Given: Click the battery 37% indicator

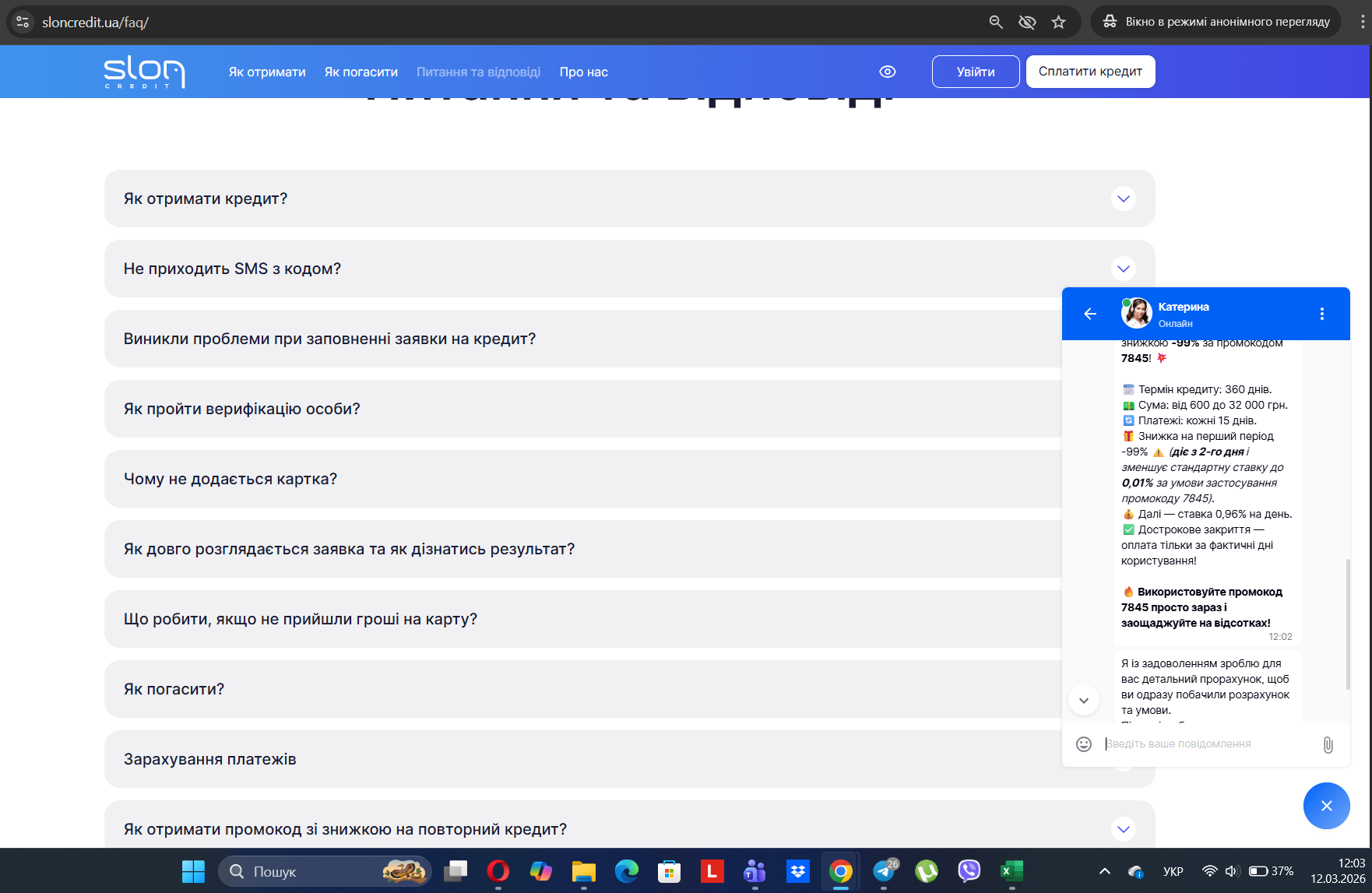Looking at the screenshot, I should click(1271, 871).
